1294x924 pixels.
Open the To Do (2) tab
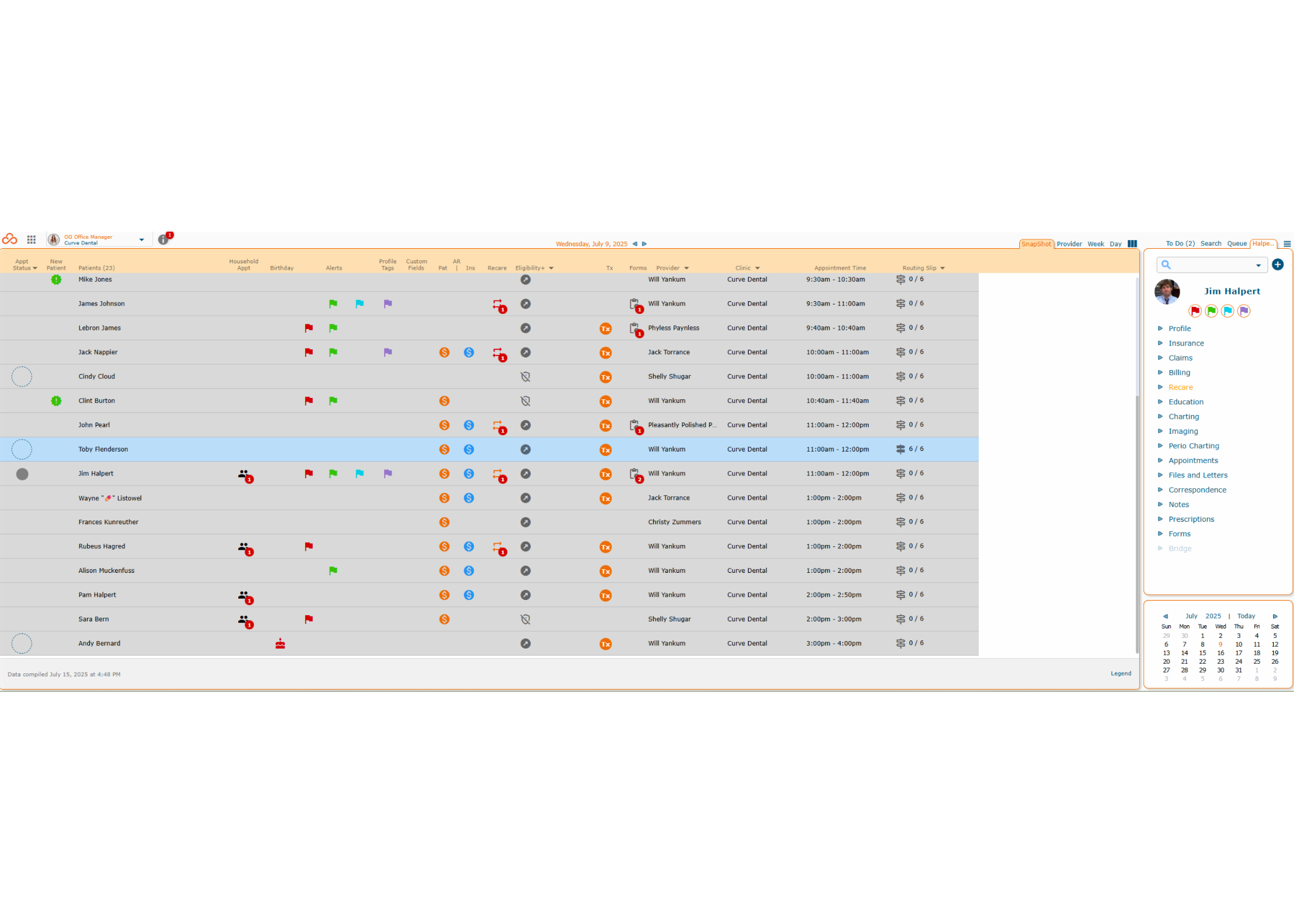pos(1180,244)
